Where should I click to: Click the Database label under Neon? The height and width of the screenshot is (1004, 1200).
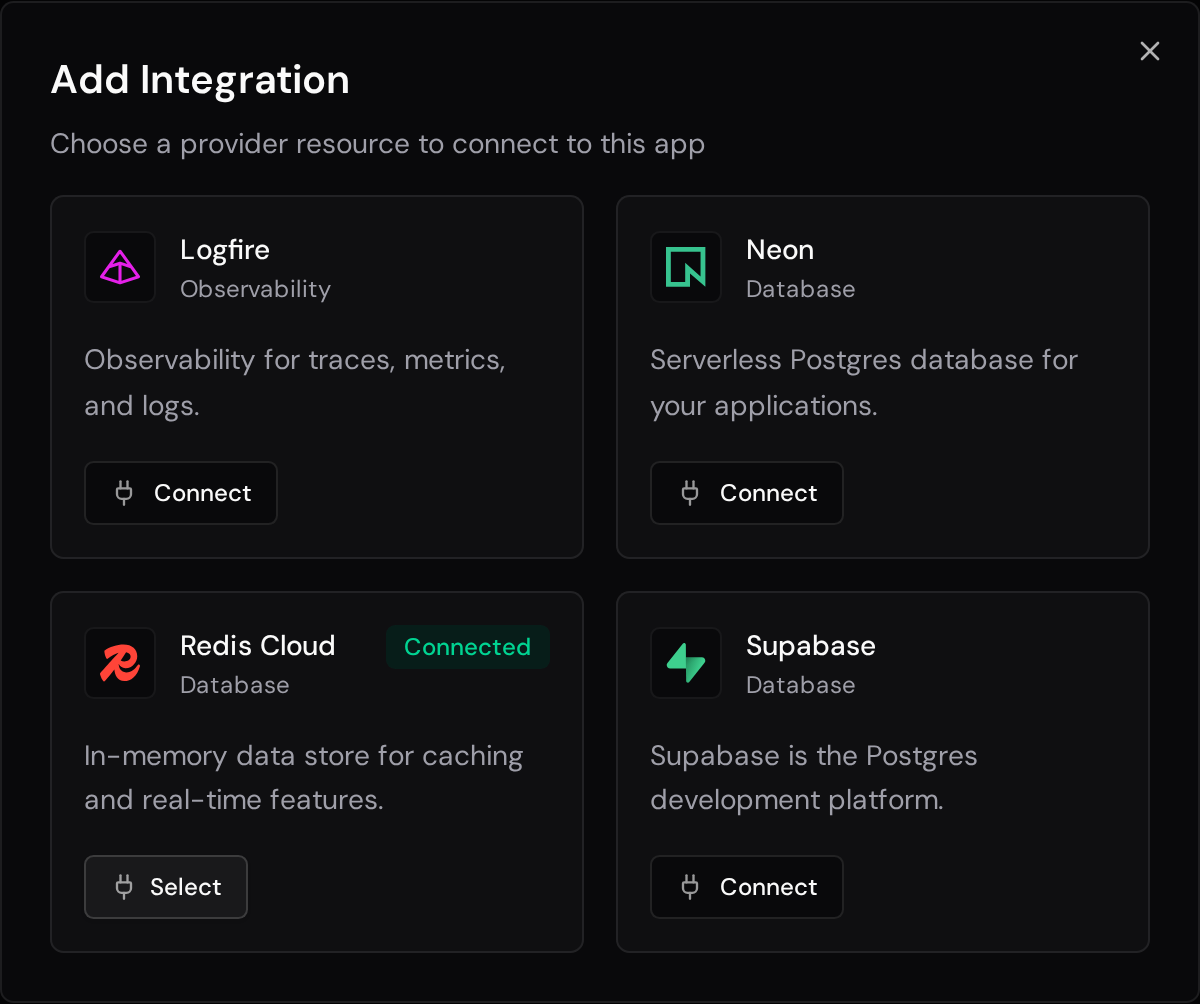point(801,289)
